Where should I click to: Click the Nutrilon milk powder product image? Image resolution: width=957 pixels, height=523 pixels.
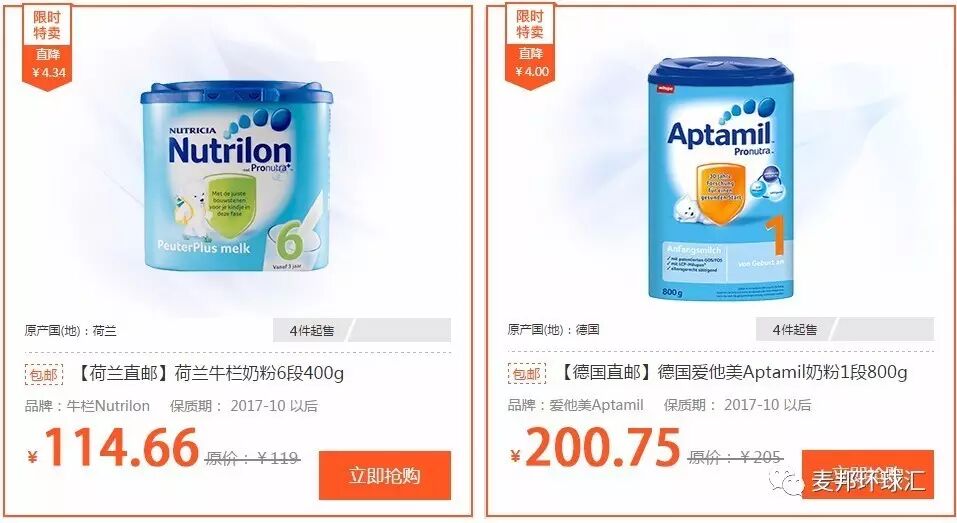237,177
